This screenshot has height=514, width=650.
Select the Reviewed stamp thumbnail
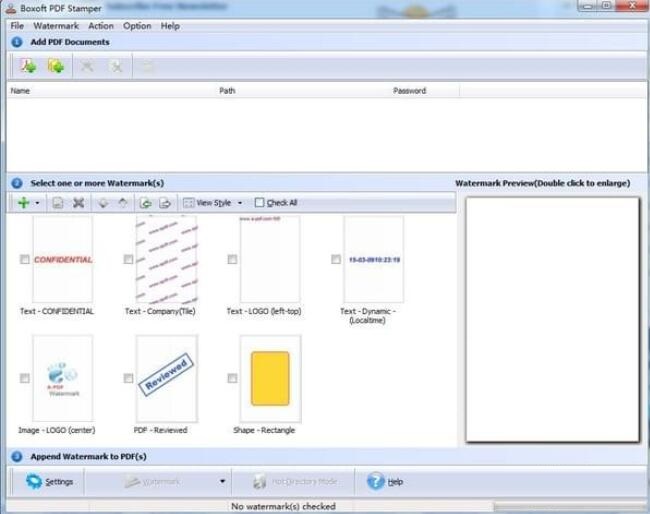(166, 378)
